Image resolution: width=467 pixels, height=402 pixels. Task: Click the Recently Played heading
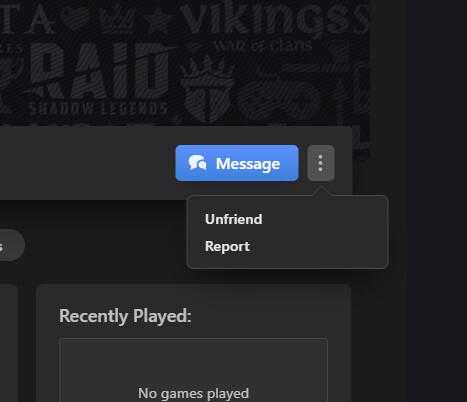tap(125, 316)
